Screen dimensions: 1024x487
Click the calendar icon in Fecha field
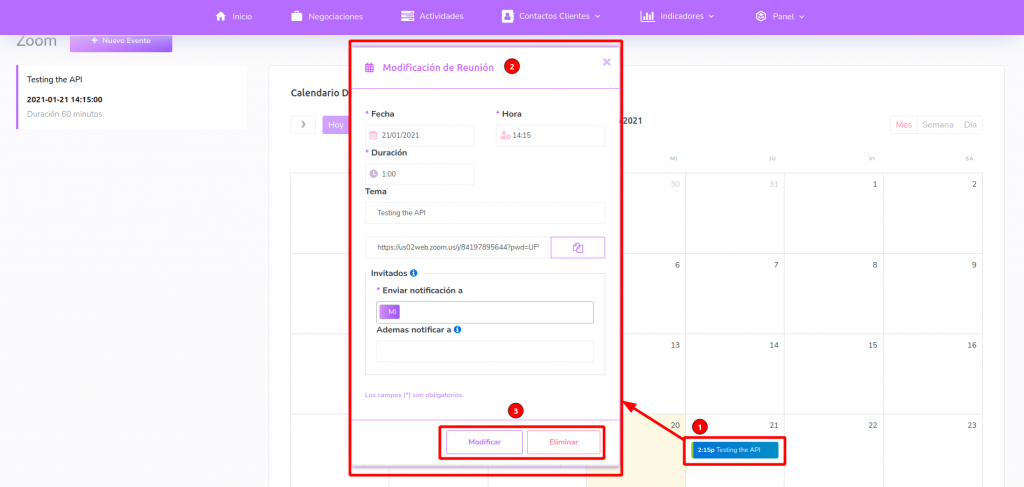(374, 136)
